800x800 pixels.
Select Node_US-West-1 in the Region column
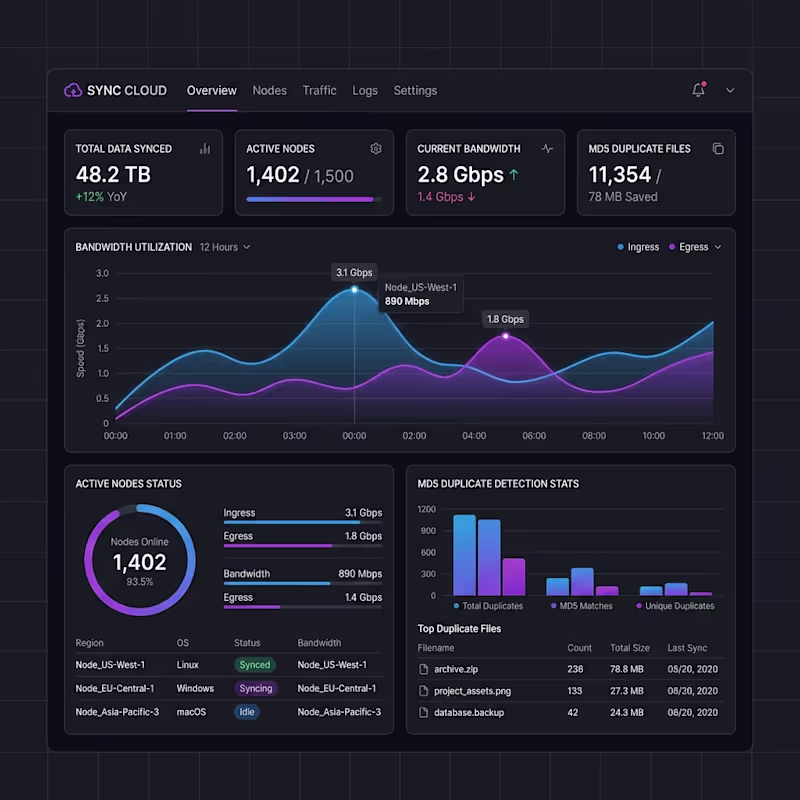(110, 665)
